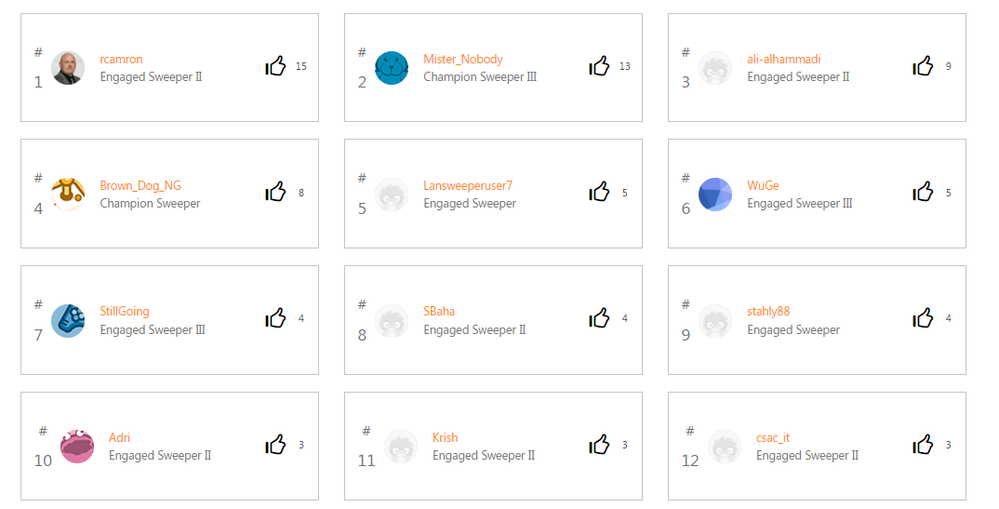Open rcamron's profile link

pos(121,59)
